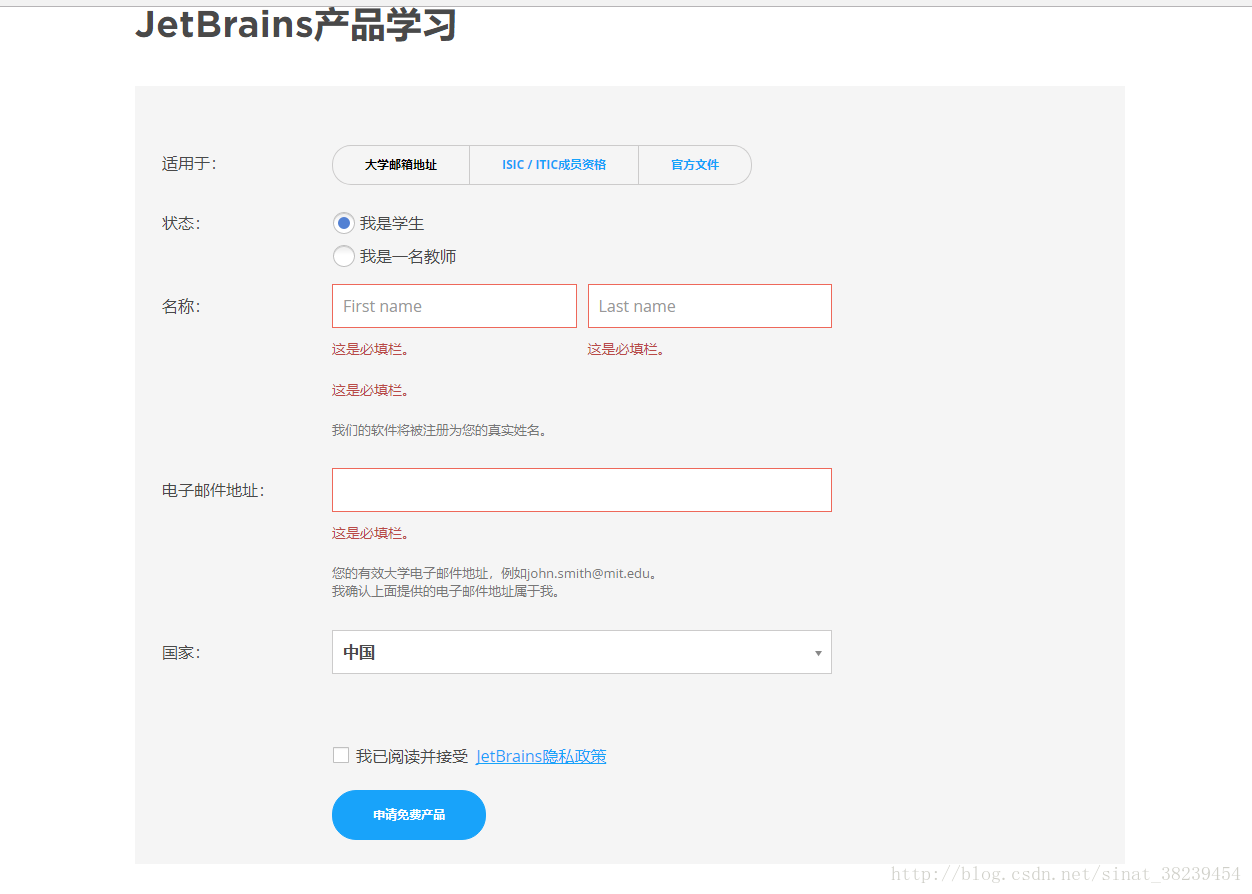The width and height of the screenshot is (1252, 894).
Task: Click the john.smith@mit.edu example text
Action: click(589, 573)
